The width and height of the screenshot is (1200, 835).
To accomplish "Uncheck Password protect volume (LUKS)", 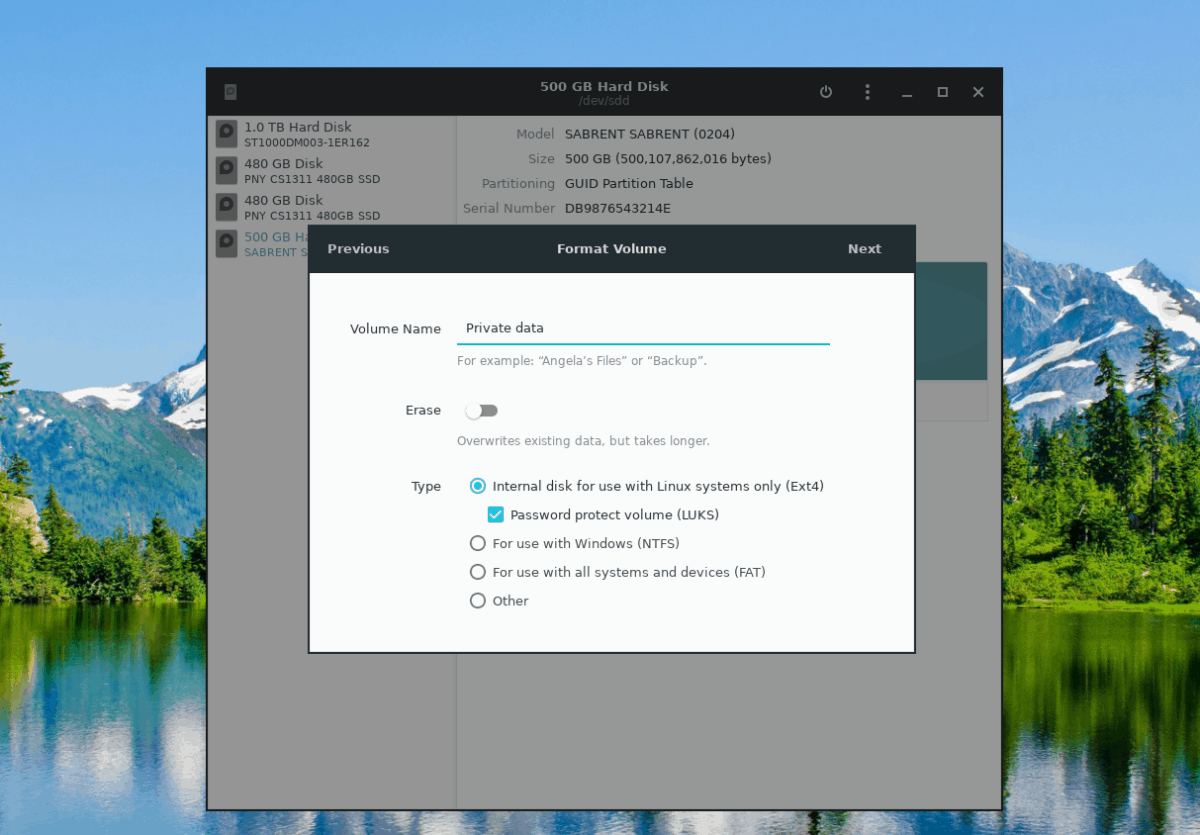I will coord(496,515).
